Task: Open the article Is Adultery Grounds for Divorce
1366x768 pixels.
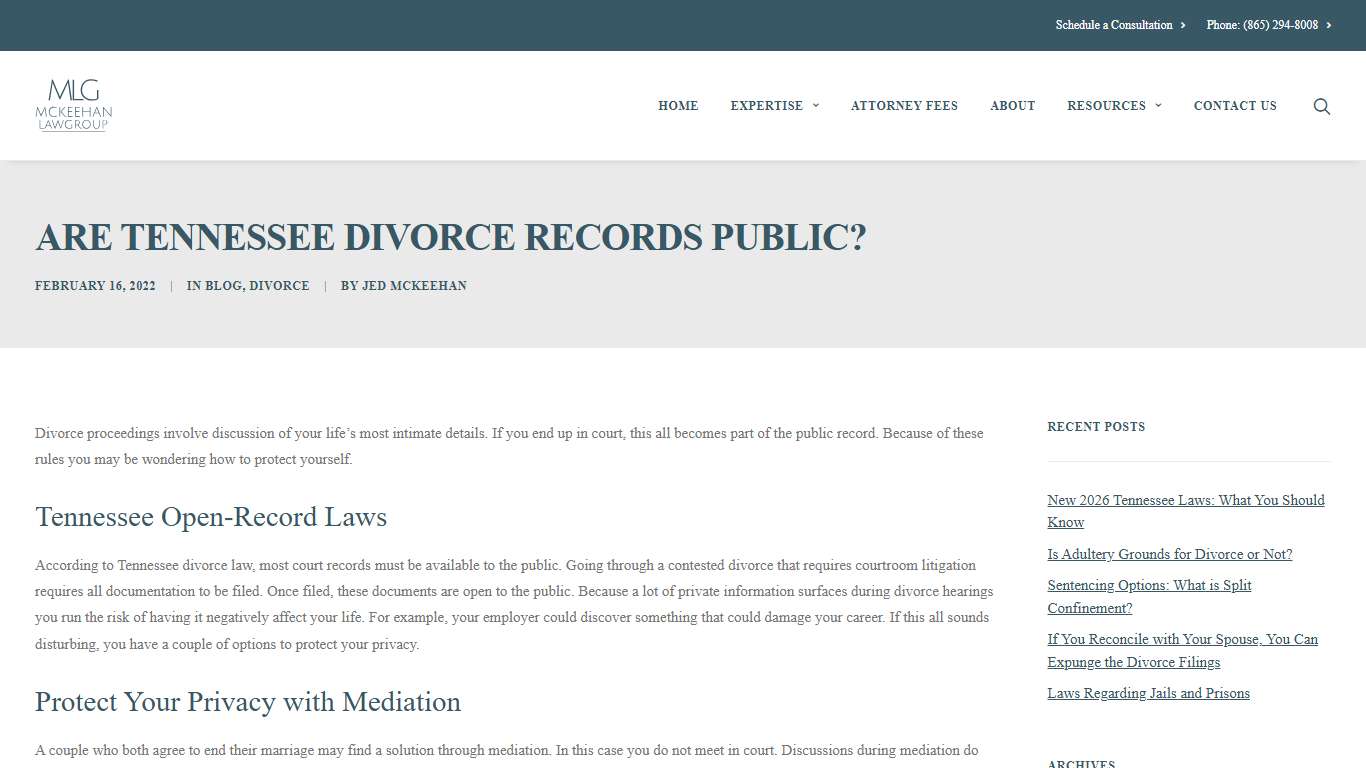Action: [x=1169, y=554]
